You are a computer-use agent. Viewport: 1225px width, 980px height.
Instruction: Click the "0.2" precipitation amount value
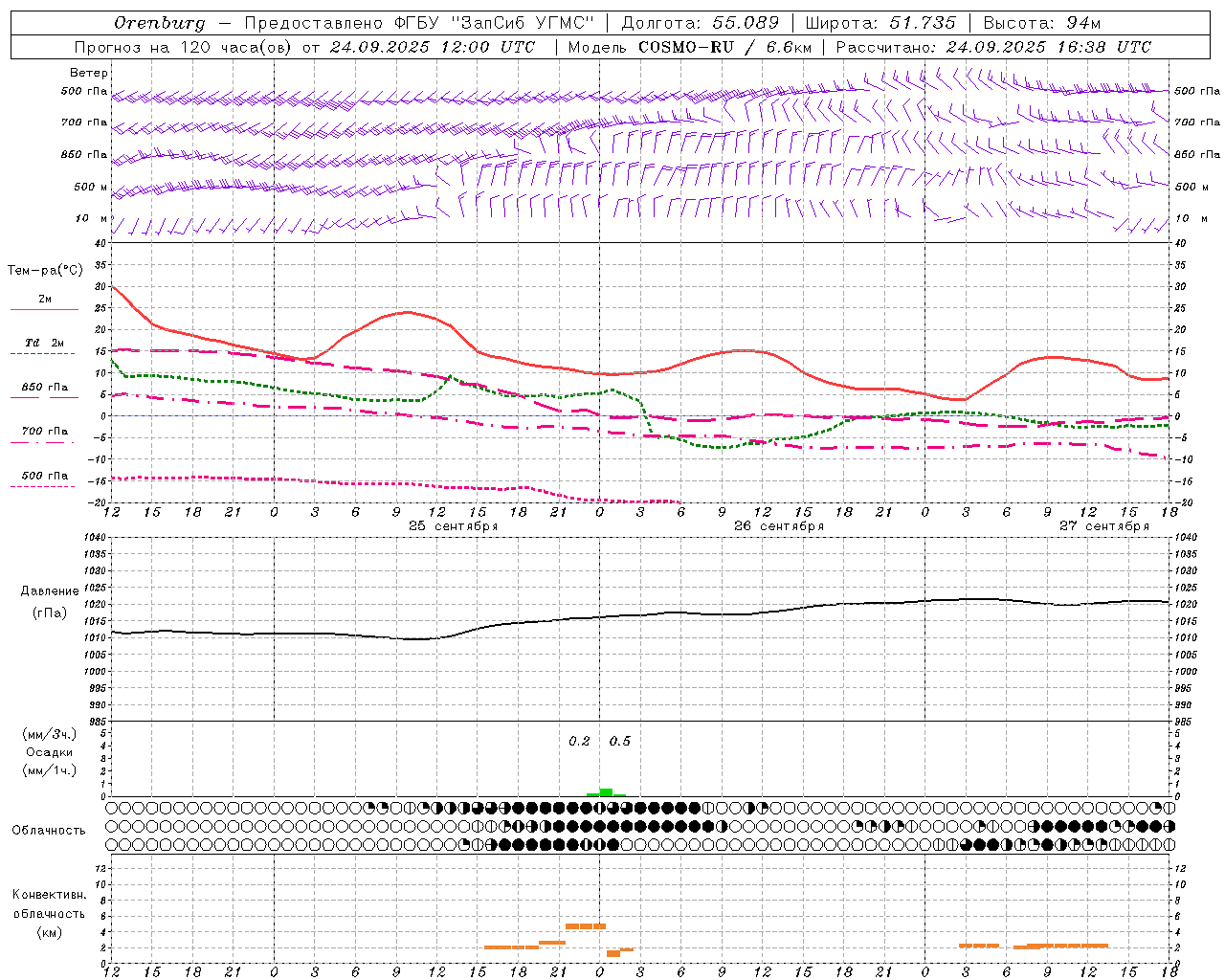(x=579, y=742)
